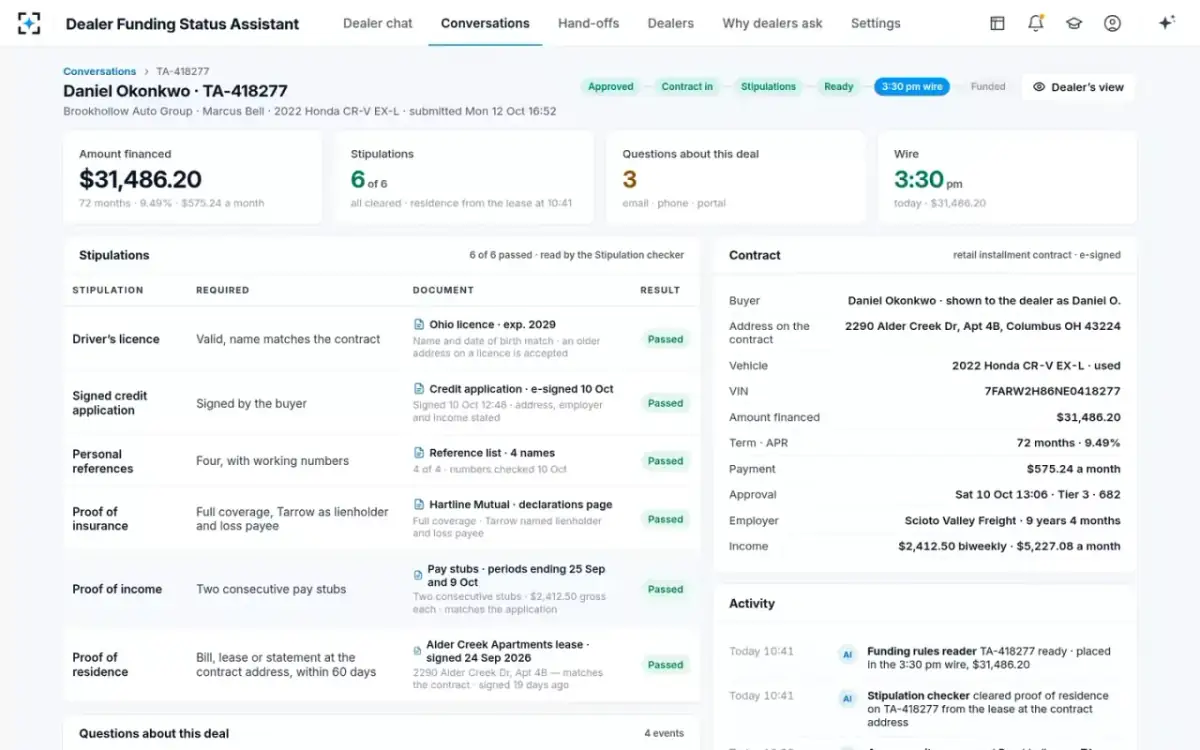This screenshot has width=1200, height=750.
Task: Click the REQUIRED column header
Action: [222, 290]
